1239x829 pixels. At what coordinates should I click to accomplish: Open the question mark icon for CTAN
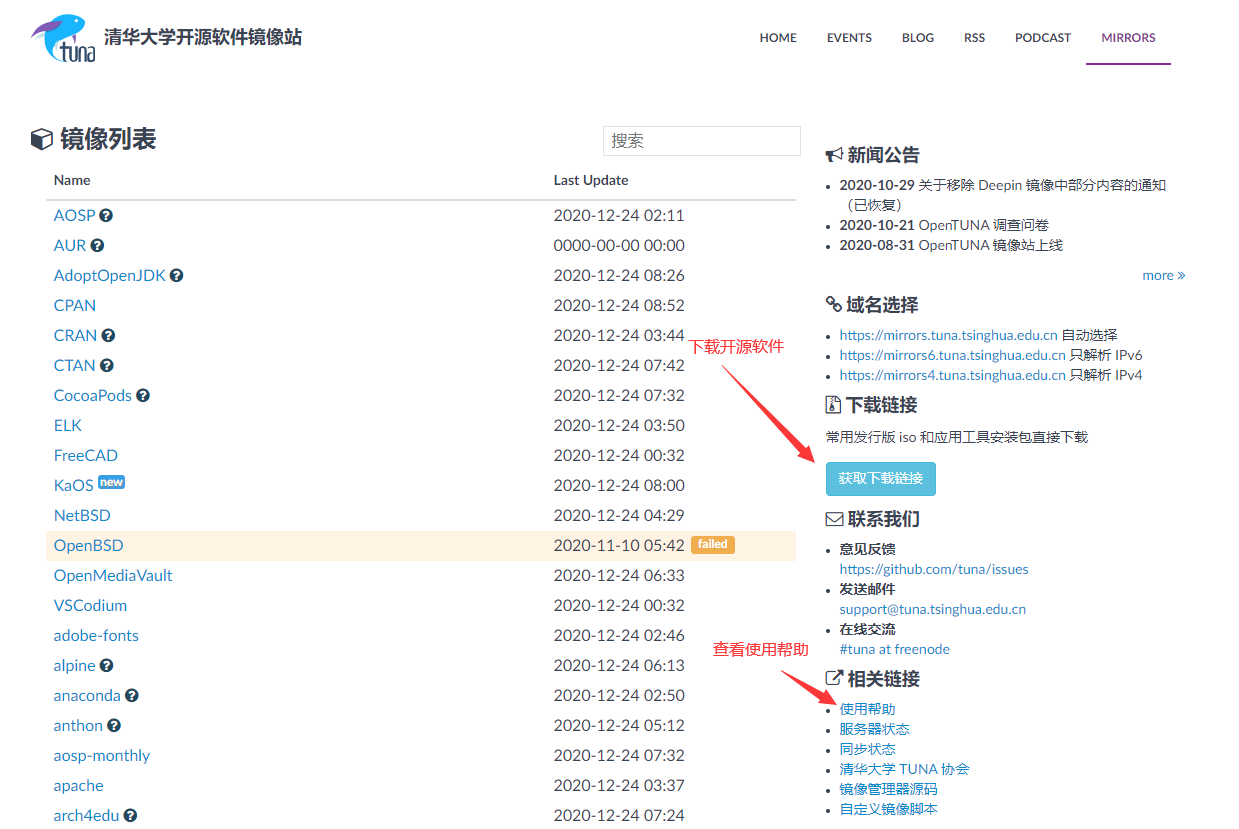coord(107,365)
